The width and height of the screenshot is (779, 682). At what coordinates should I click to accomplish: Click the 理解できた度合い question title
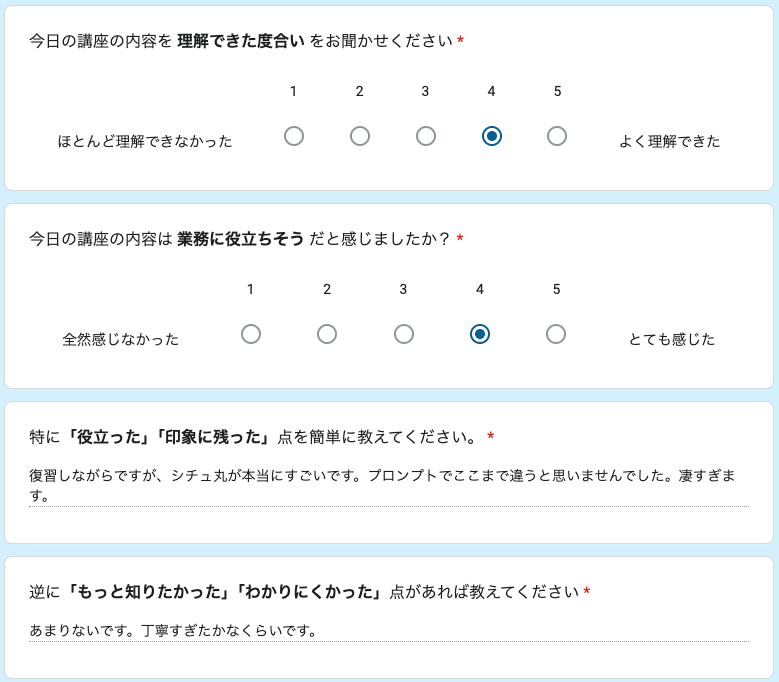[x=240, y=41]
